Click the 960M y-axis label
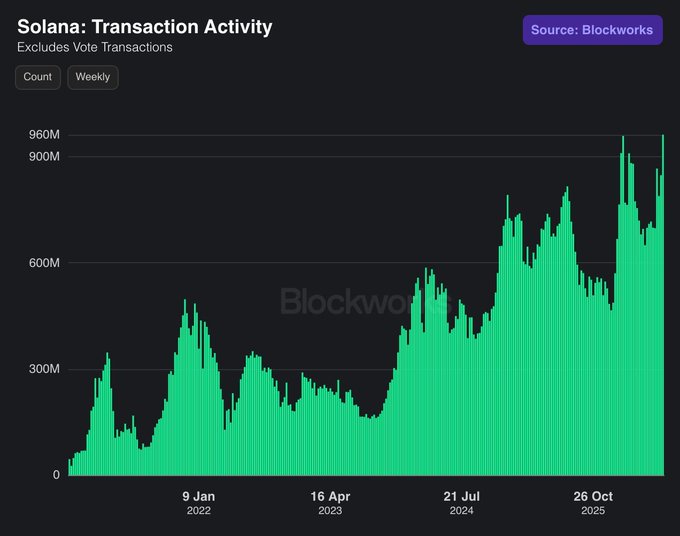Screen dimensions: 680x536 point(44,135)
